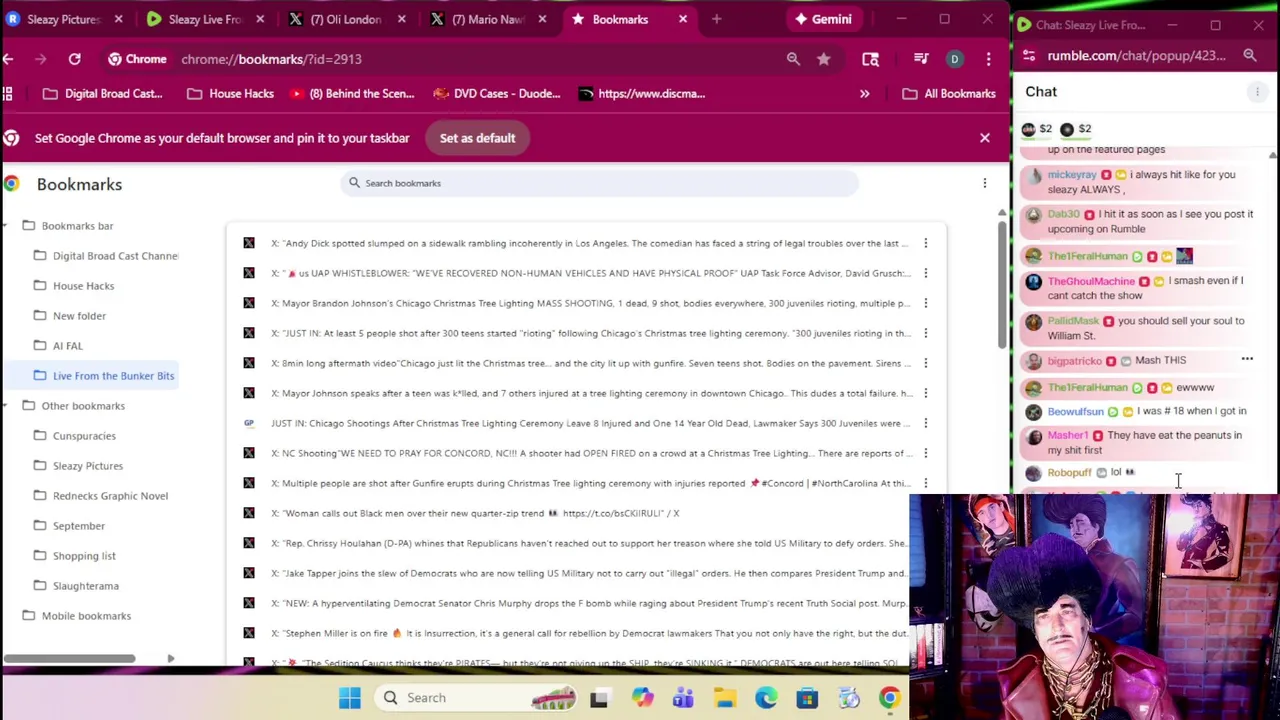Open the Windows Start menu
This screenshot has height=720, width=1280.
click(349, 698)
